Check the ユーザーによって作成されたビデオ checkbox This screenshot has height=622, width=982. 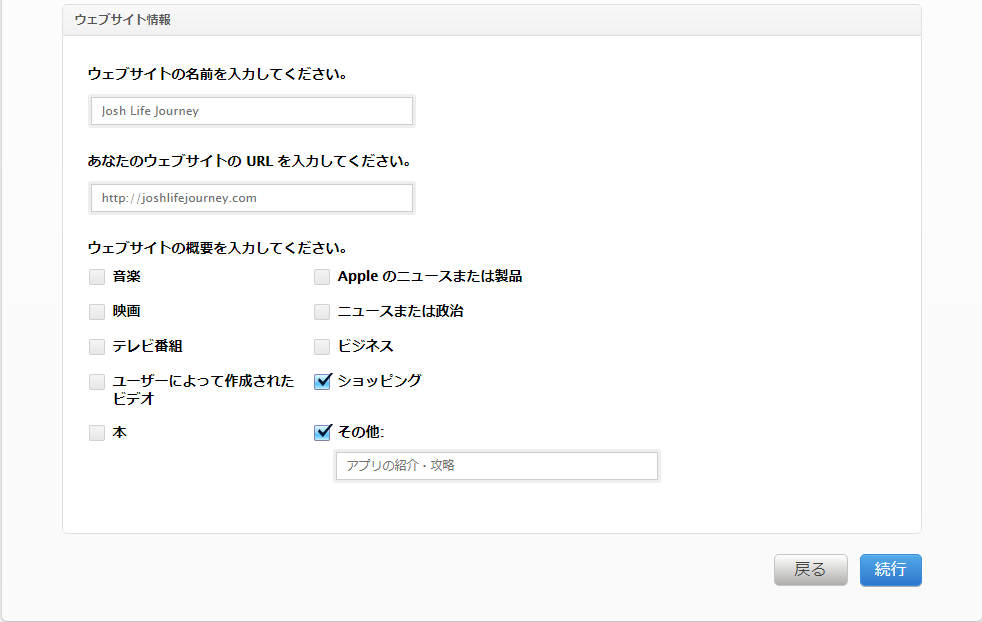tap(97, 382)
